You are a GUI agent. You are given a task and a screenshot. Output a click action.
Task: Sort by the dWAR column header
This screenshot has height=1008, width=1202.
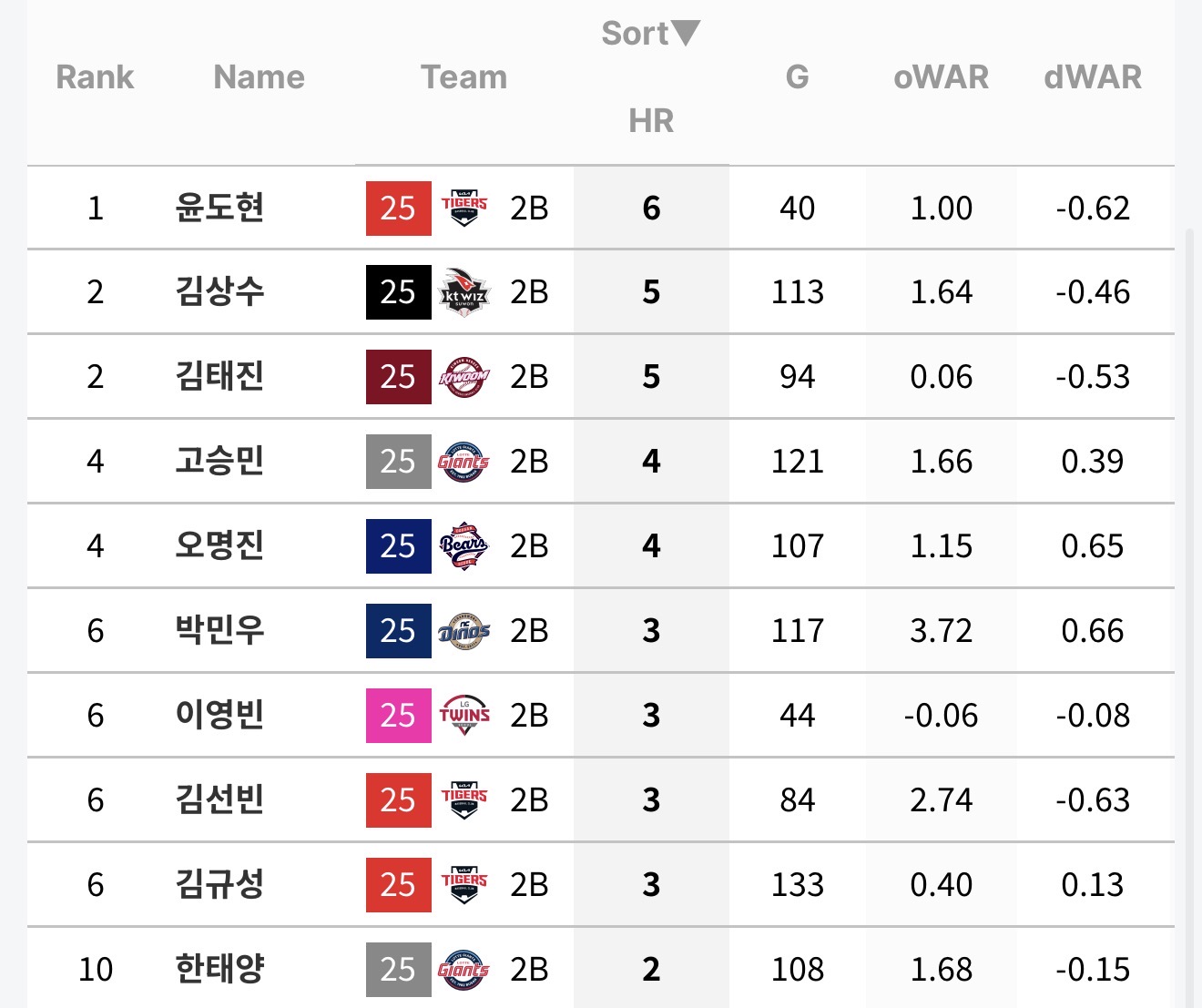click(x=1092, y=77)
